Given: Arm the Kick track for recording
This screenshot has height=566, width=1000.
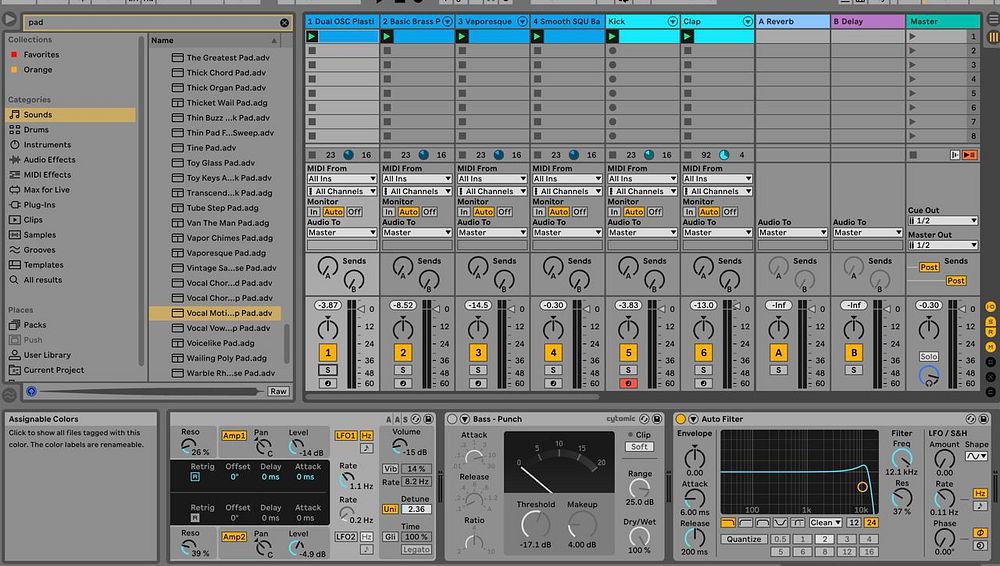Looking at the screenshot, I should coord(628,383).
